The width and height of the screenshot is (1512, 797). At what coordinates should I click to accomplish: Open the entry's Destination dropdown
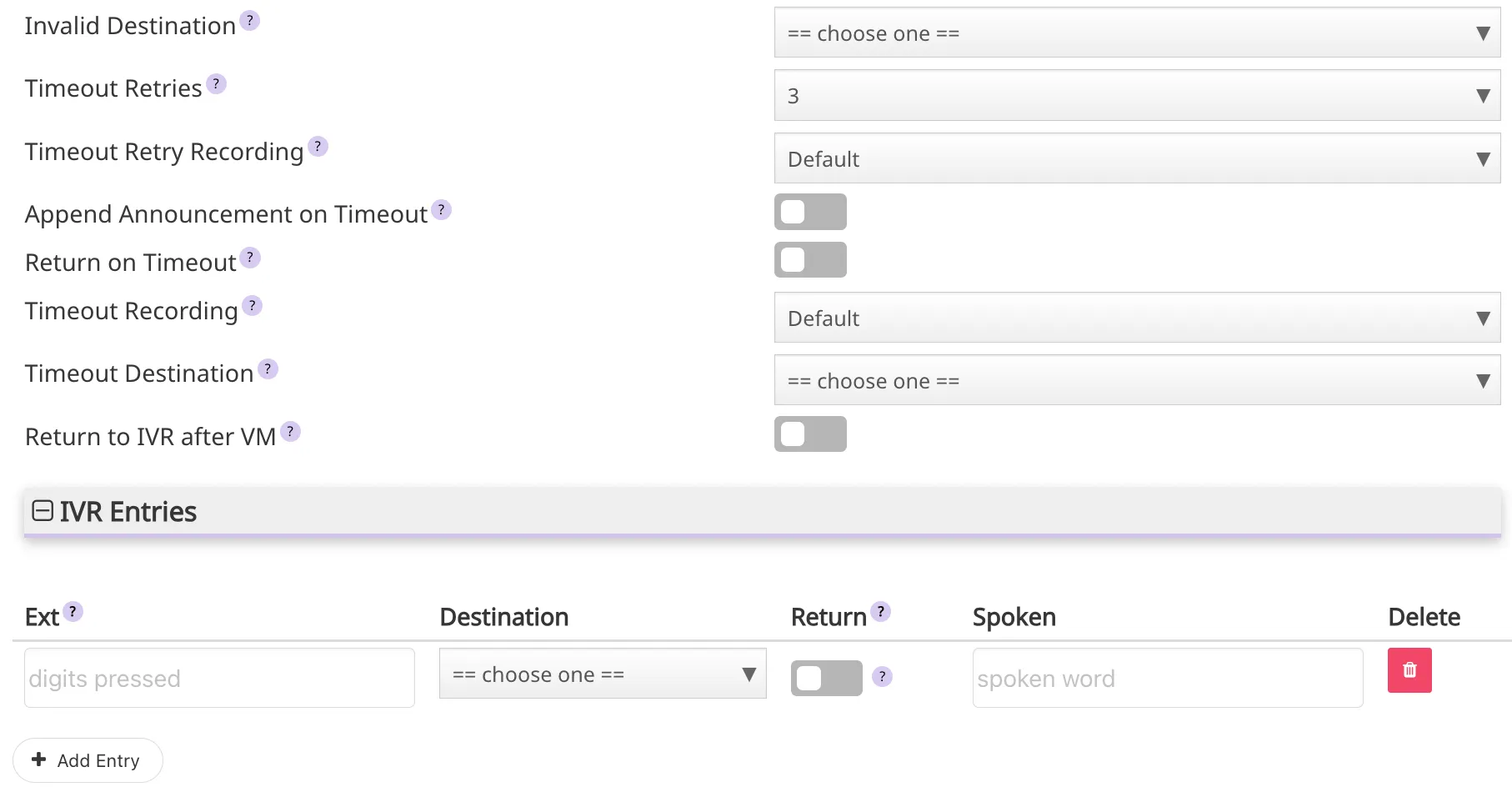(602, 674)
